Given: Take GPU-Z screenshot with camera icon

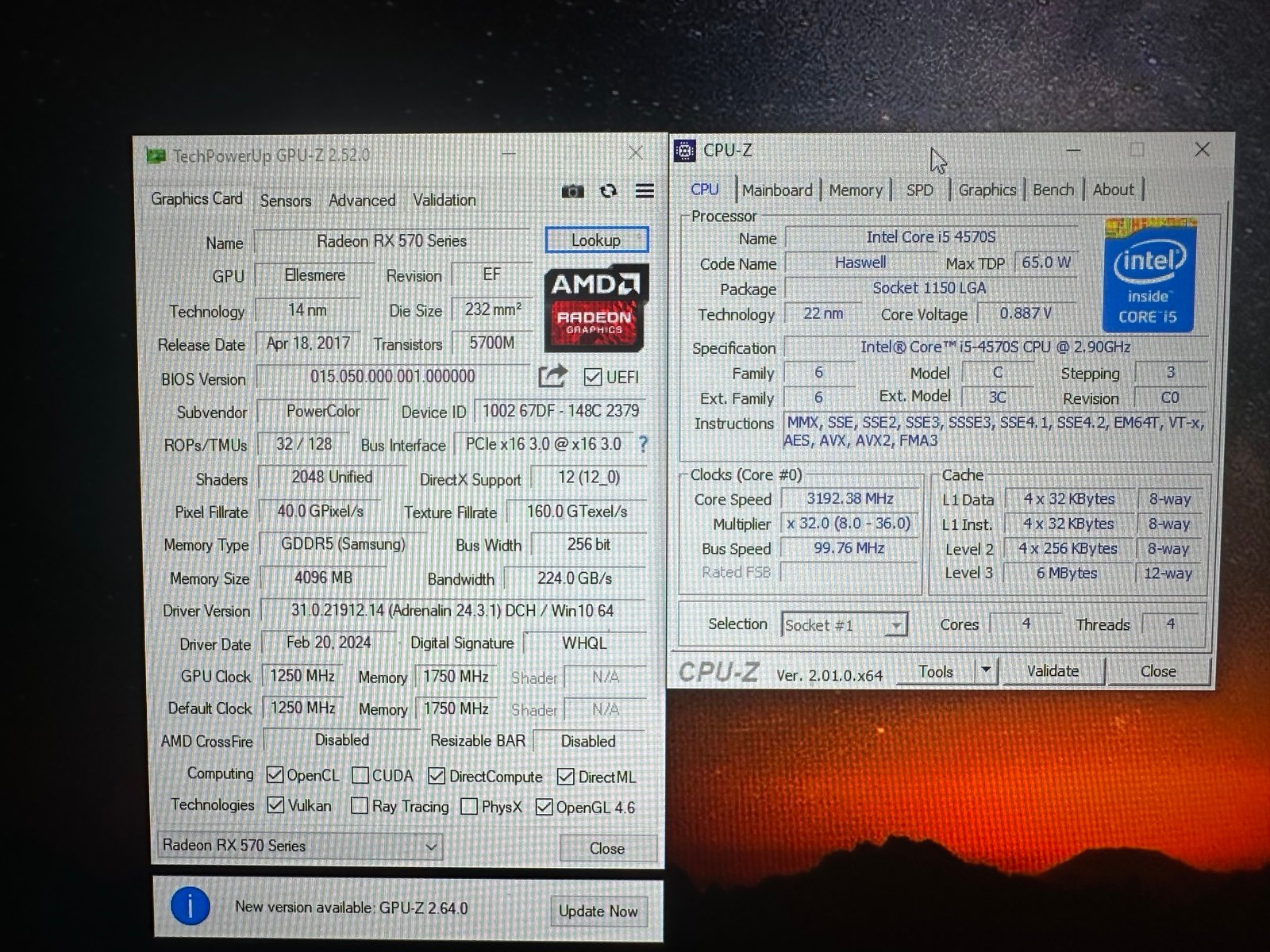Looking at the screenshot, I should tap(572, 191).
